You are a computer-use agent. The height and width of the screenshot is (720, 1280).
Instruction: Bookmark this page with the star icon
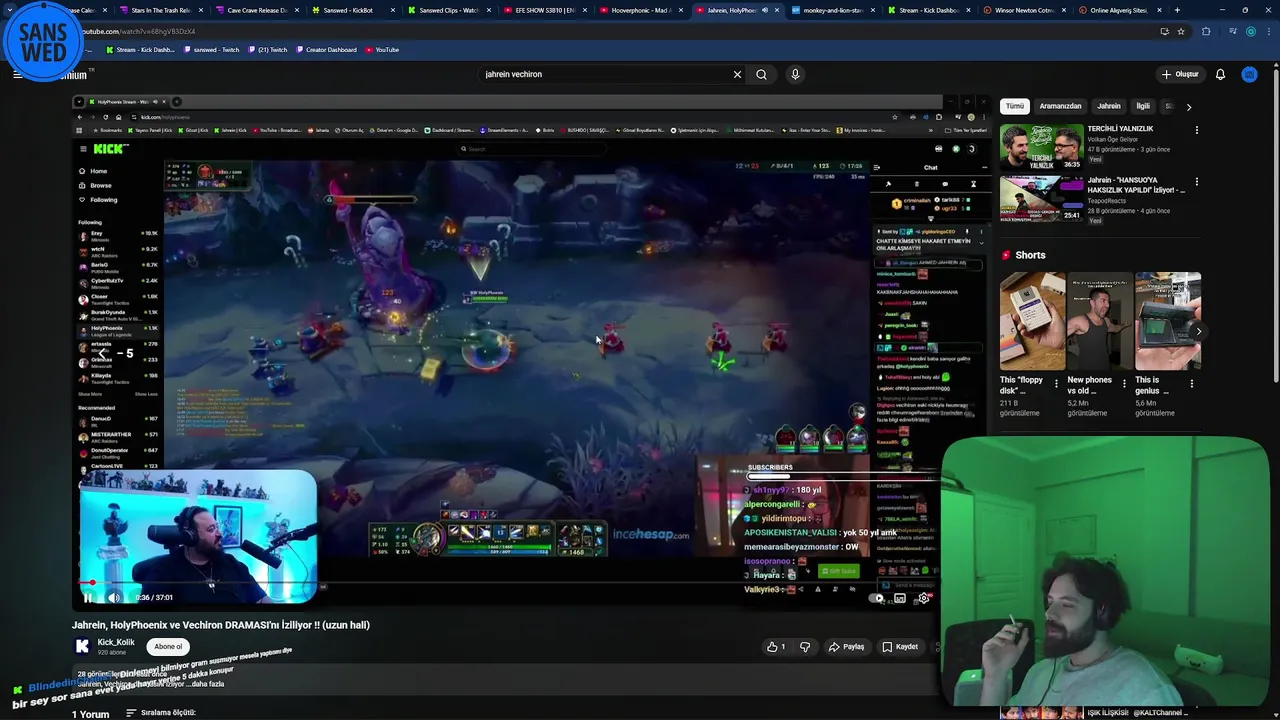click(1181, 31)
